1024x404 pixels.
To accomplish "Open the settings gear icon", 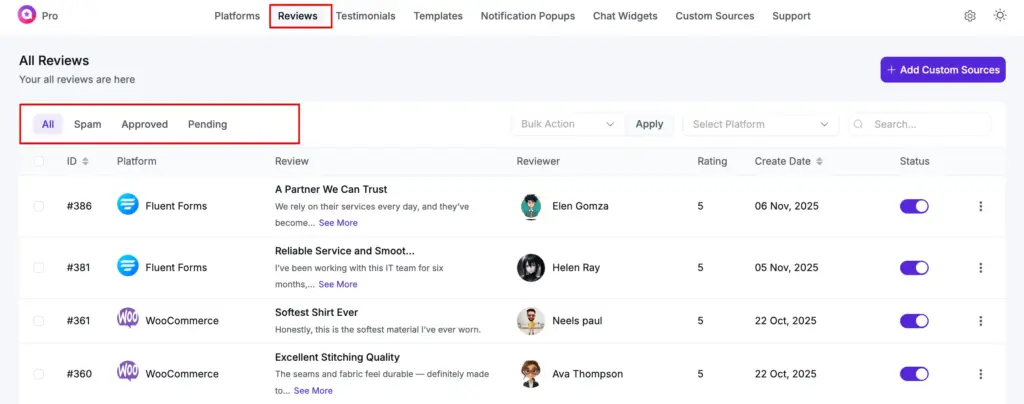I will coord(970,16).
